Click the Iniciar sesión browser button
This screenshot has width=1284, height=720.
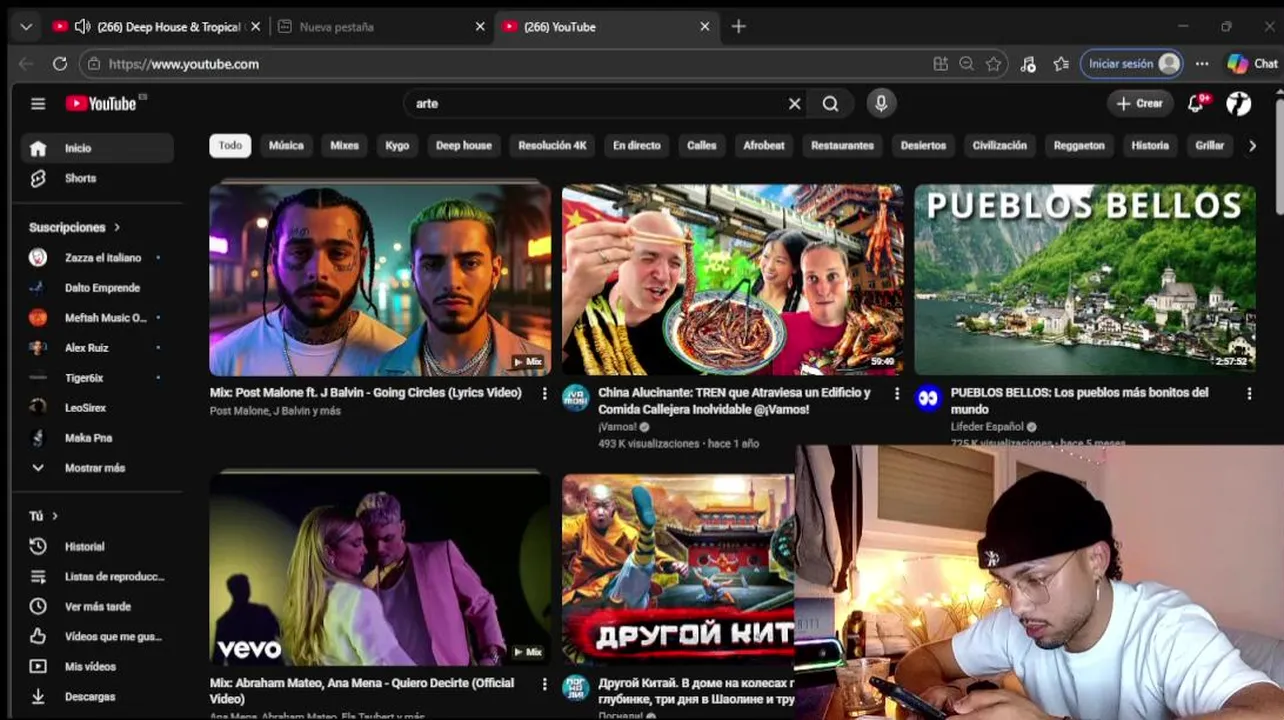coord(1132,64)
